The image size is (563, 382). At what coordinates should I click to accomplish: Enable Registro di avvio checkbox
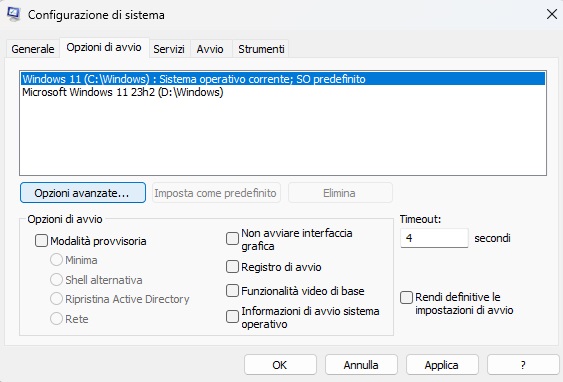232,267
